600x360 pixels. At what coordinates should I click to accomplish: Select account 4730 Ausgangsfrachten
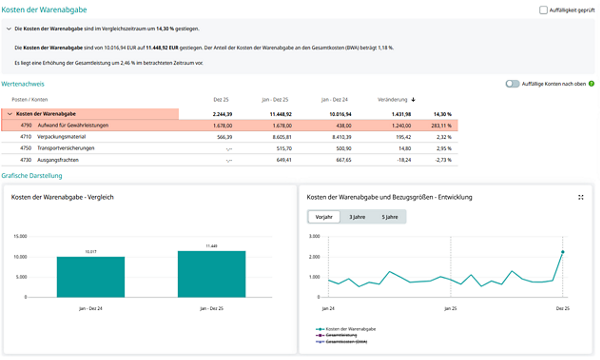coord(230,160)
